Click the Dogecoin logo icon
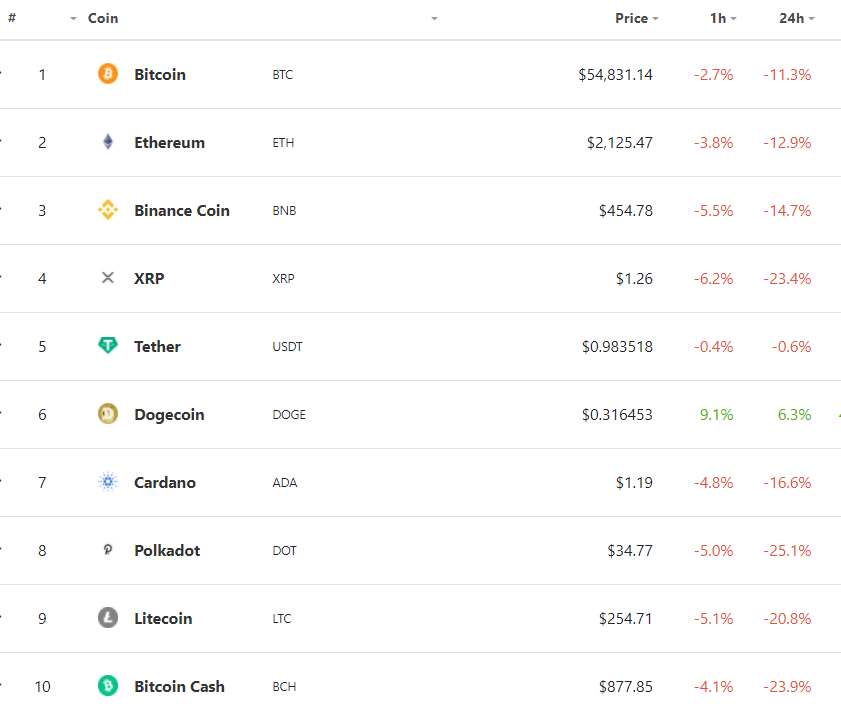 pyautogui.click(x=108, y=414)
